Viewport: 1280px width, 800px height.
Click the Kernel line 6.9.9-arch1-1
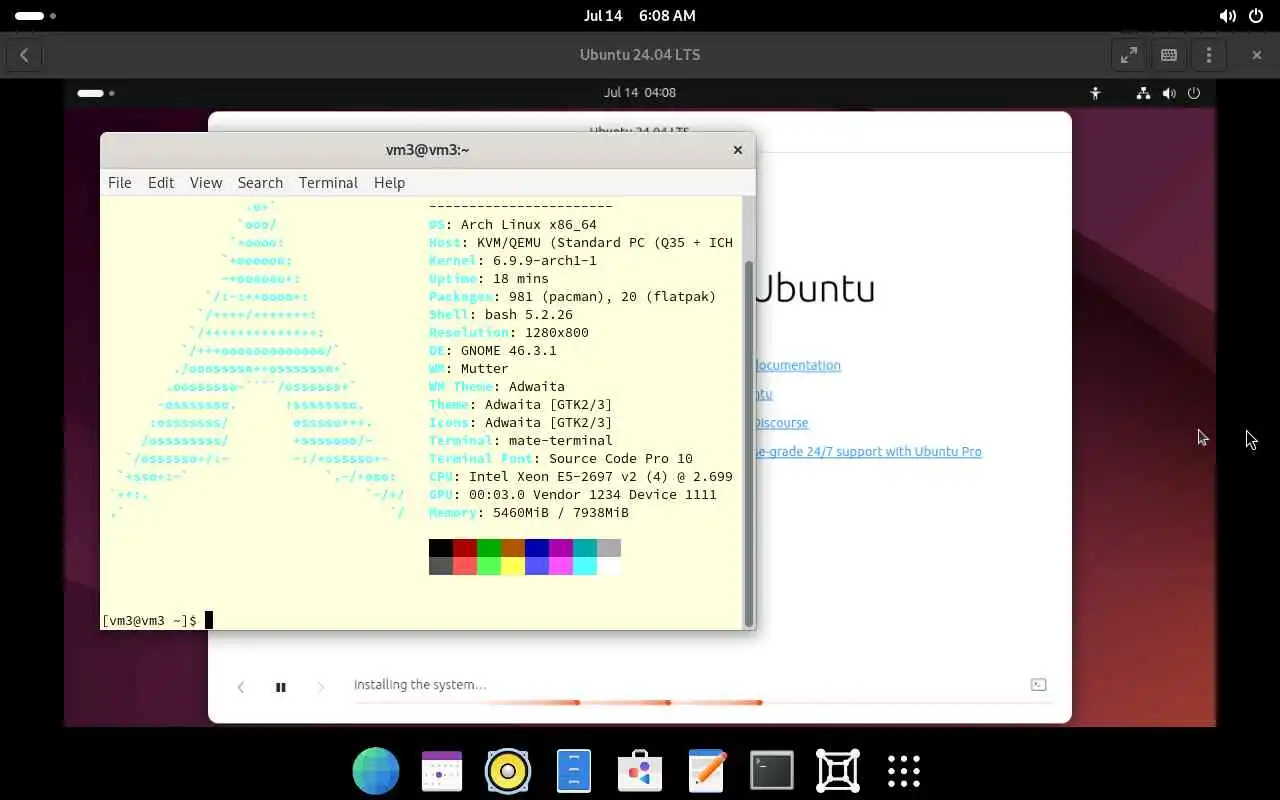[513, 261]
